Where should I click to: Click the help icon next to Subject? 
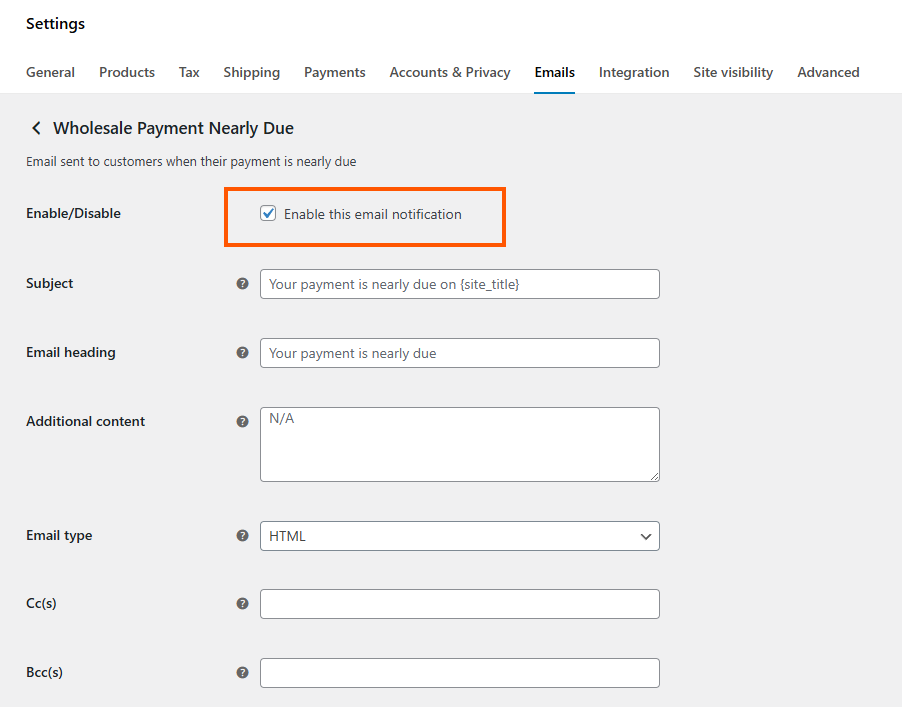(x=242, y=284)
